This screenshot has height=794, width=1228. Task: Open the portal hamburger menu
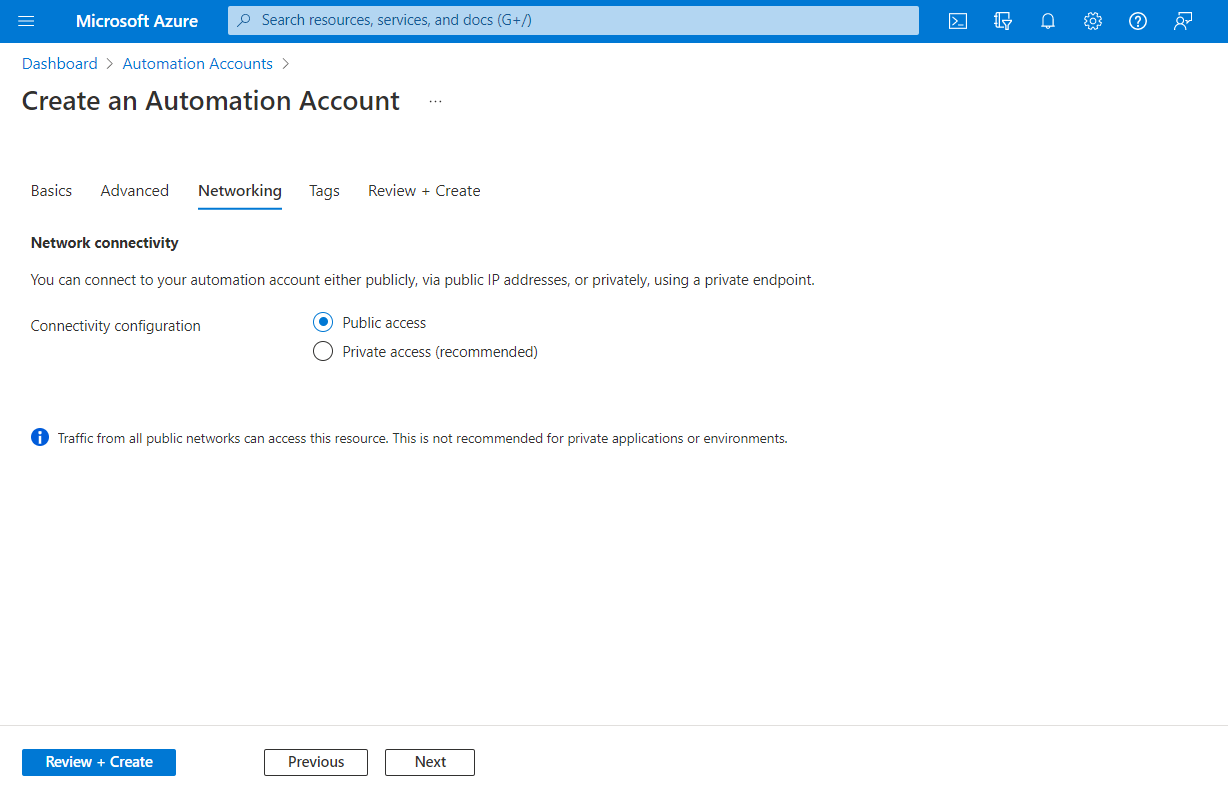(x=26, y=21)
